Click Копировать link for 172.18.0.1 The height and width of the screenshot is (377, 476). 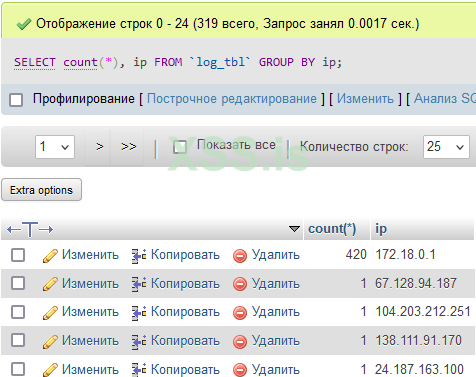185,255
